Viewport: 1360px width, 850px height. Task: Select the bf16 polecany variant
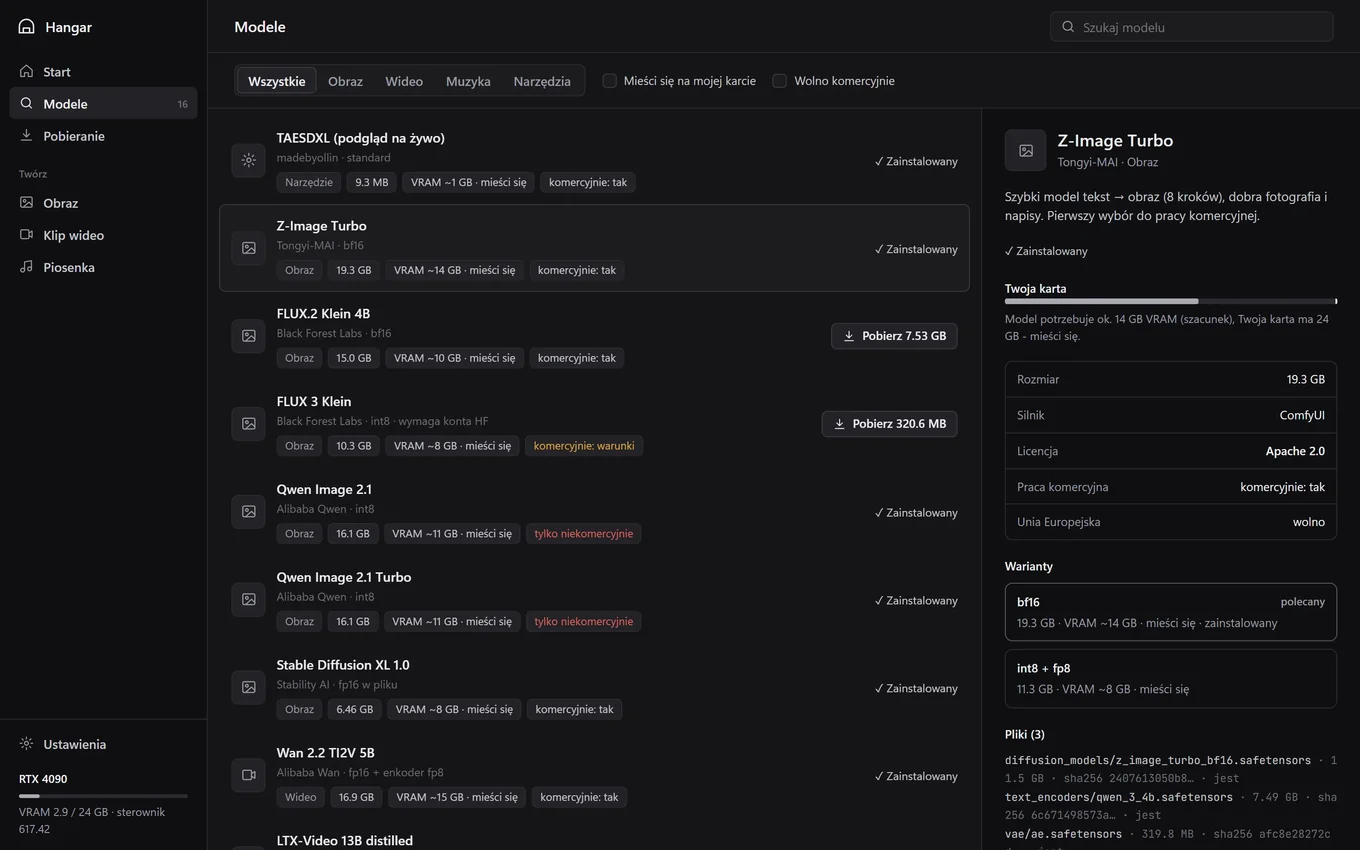coord(1171,612)
